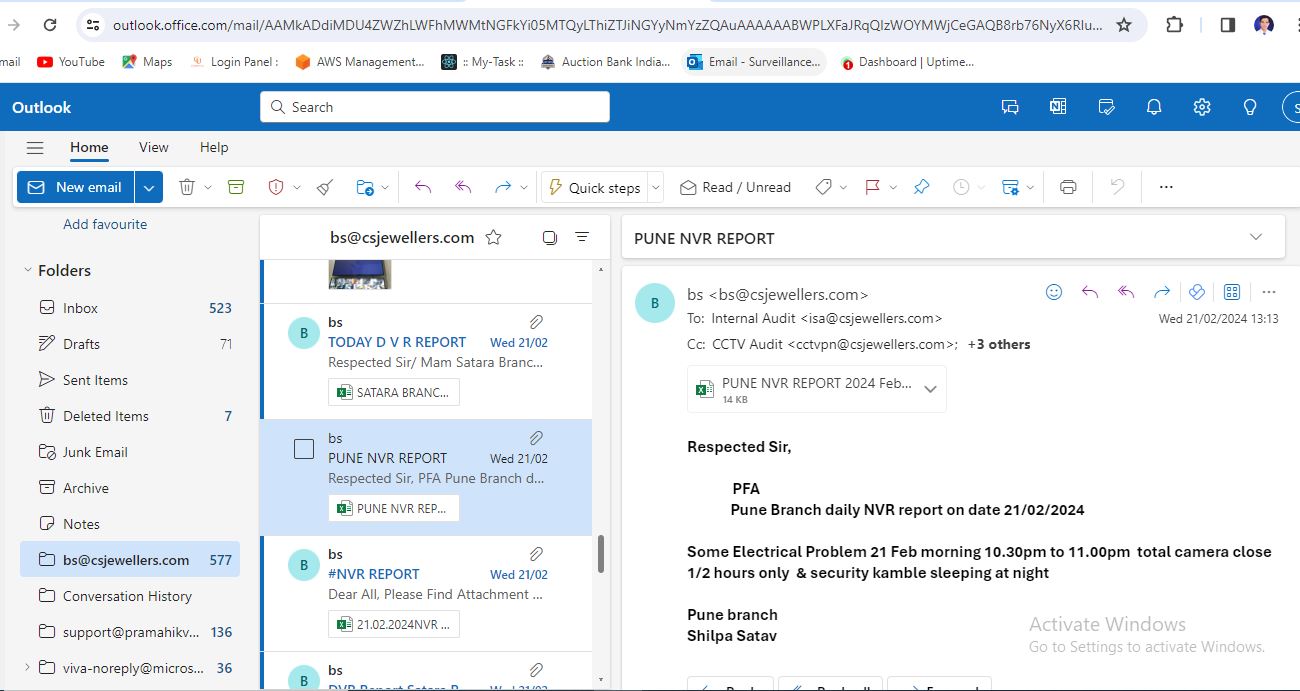Open the Sent Items folder

(x=130, y=380)
